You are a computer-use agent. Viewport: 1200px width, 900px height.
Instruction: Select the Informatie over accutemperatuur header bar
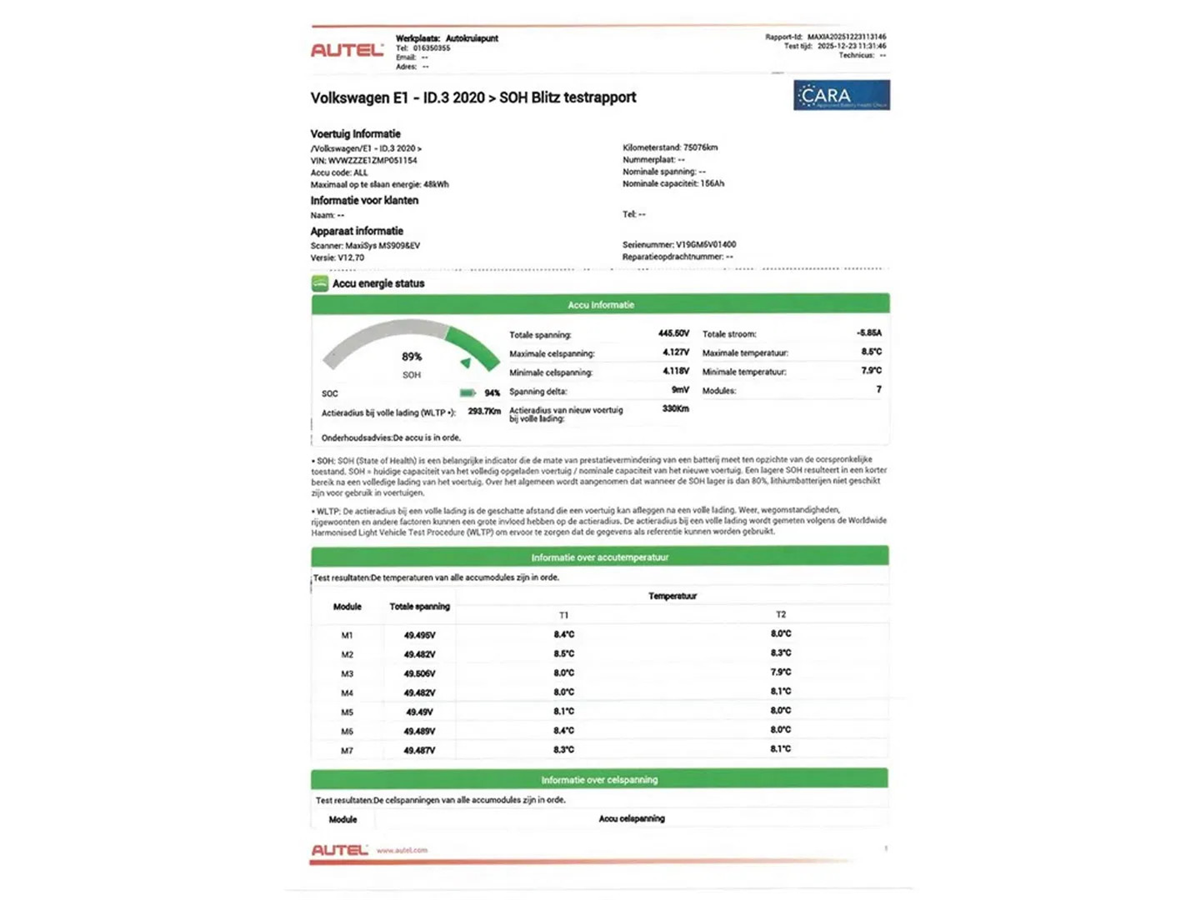[x=600, y=557]
